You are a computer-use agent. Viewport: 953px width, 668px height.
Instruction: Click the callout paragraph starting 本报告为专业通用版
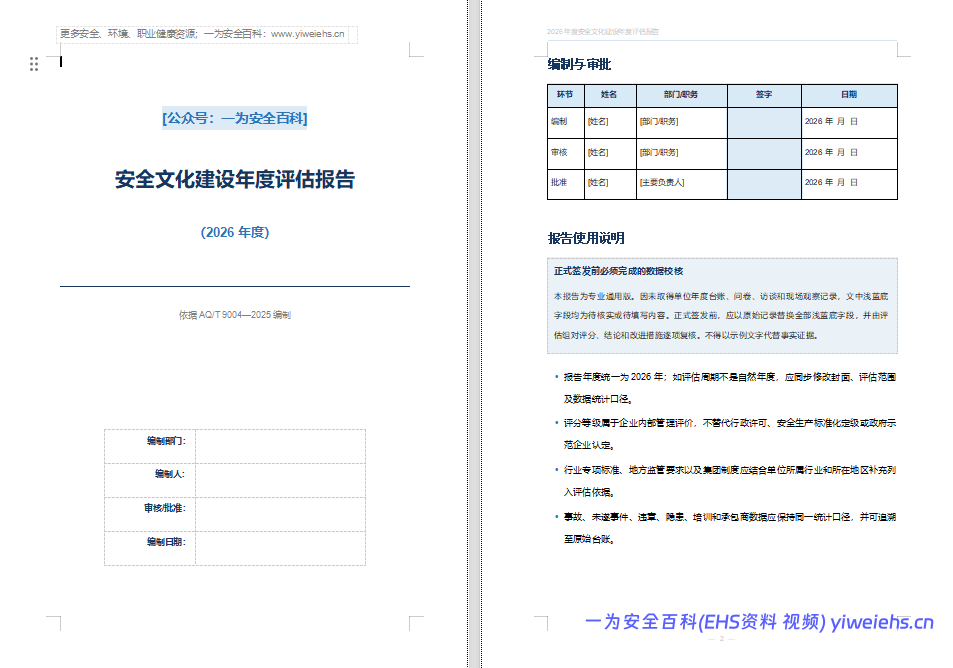pos(721,315)
